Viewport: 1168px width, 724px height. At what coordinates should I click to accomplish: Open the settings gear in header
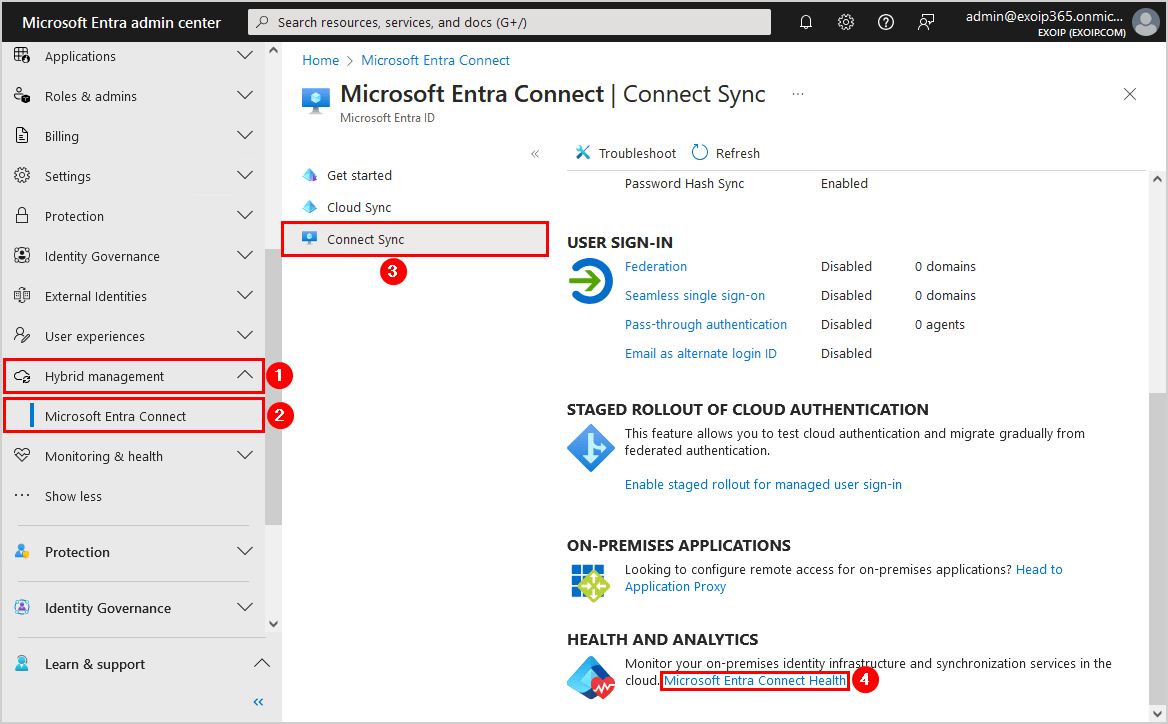coord(846,22)
